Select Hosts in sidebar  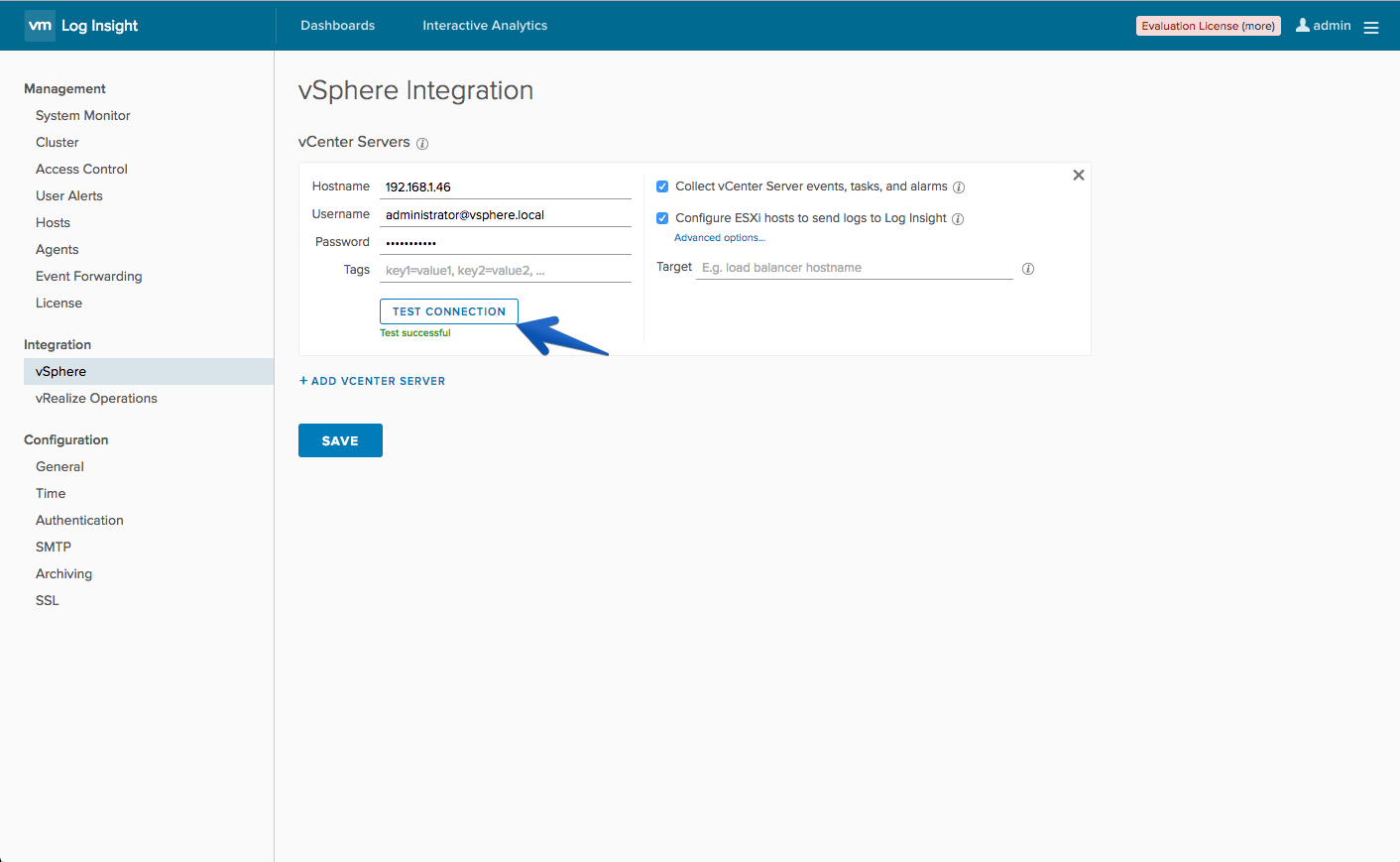pyautogui.click(x=53, y=223)
